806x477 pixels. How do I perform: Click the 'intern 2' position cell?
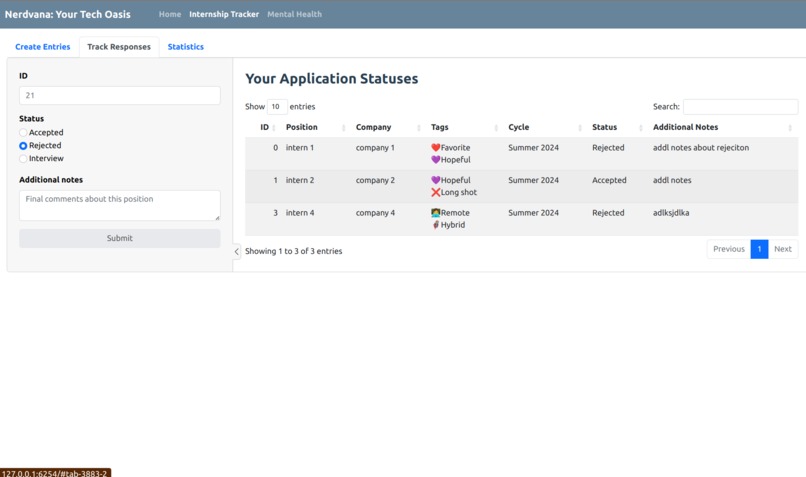pyautogui.click(x=300, y=180)
